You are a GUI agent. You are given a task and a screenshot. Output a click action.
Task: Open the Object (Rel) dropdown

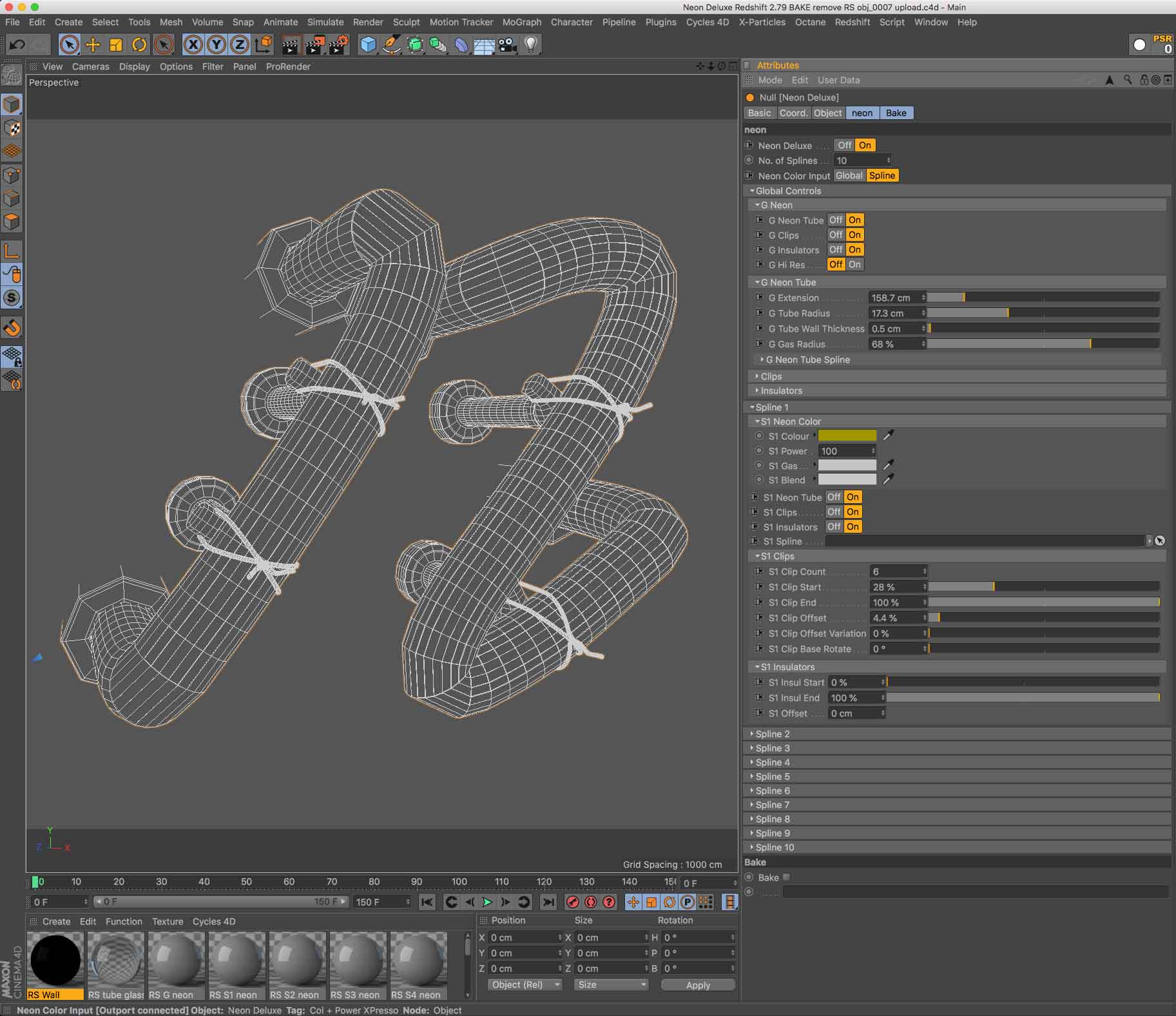tap(525, 984)
